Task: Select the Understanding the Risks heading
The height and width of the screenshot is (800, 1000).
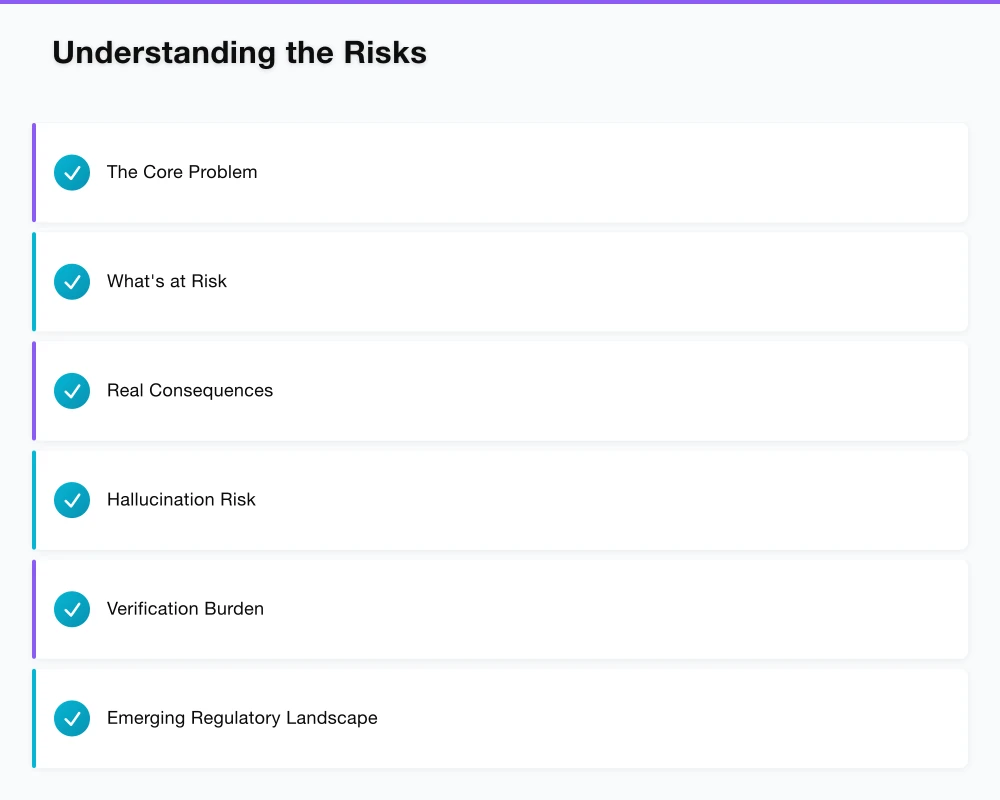Action: pyautogui.click(x=240, y=52)
